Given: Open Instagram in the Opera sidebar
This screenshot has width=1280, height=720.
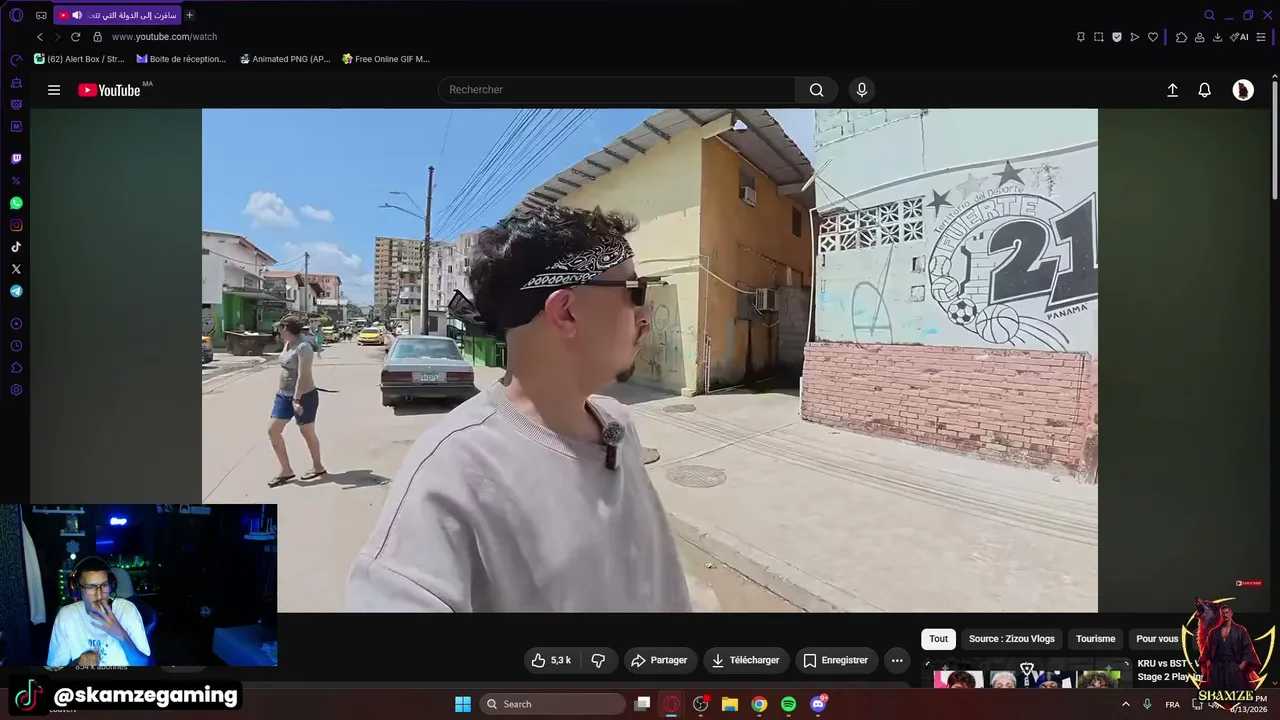Looking at the screenshot, I should coord(16,225).
